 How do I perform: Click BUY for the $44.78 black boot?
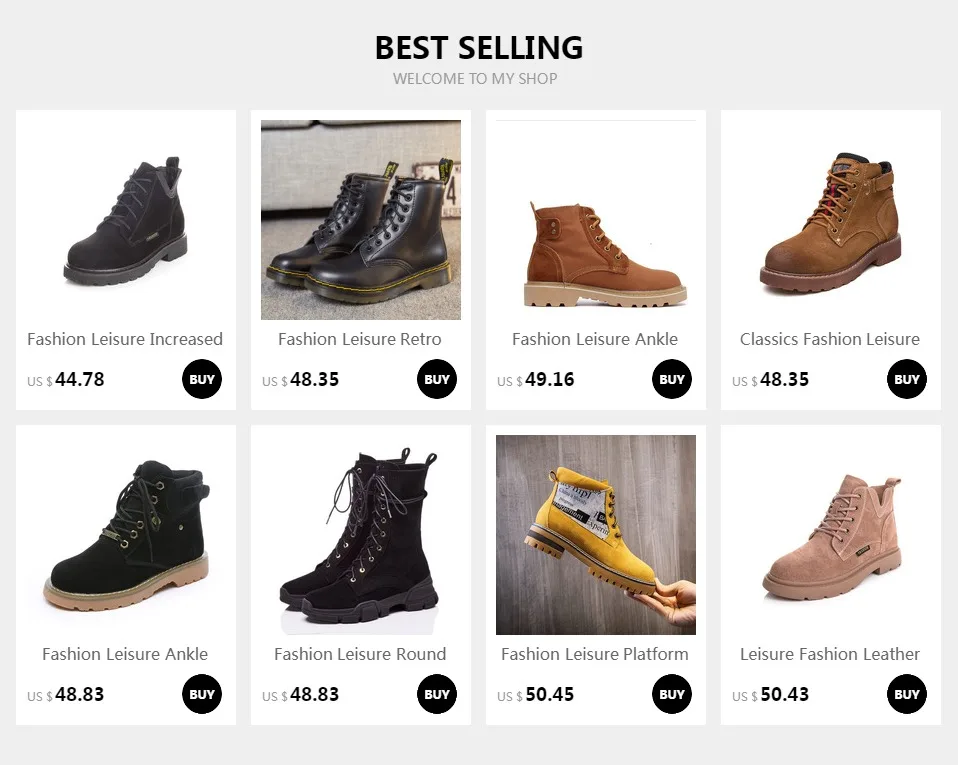(x=202, y=379)
